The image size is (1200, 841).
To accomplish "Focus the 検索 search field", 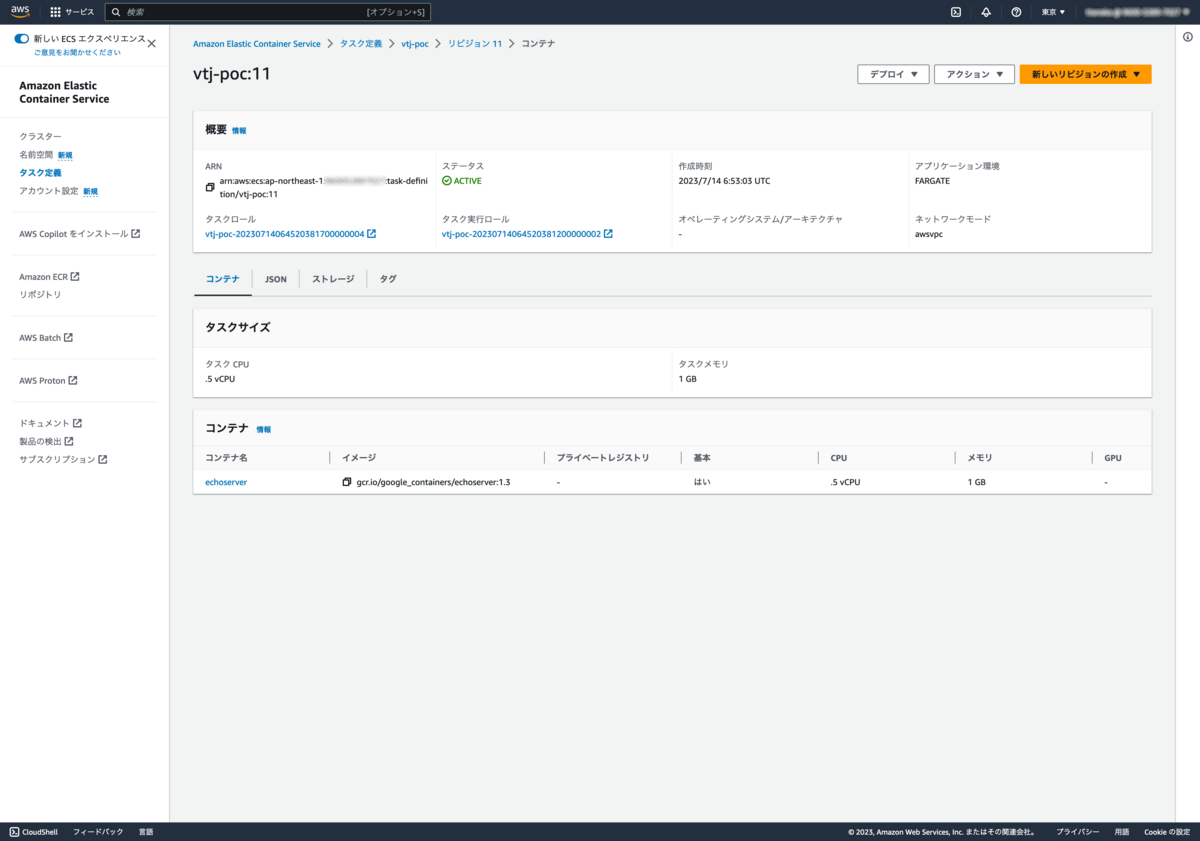I will pos(268,12).
